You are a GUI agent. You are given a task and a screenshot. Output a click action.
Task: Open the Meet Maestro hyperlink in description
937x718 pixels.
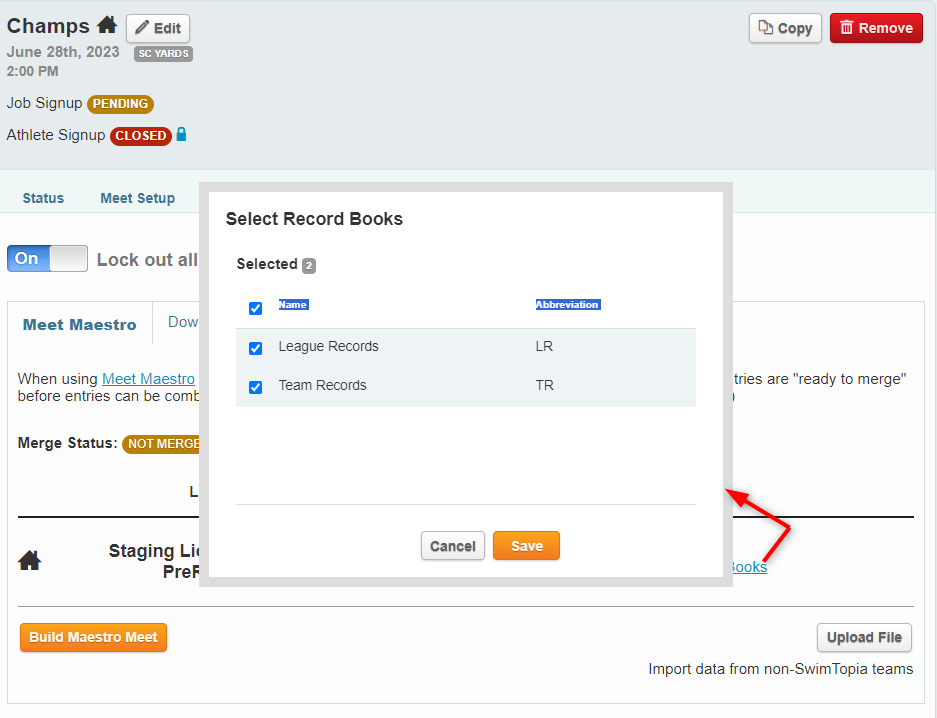(x=148, y=379)
